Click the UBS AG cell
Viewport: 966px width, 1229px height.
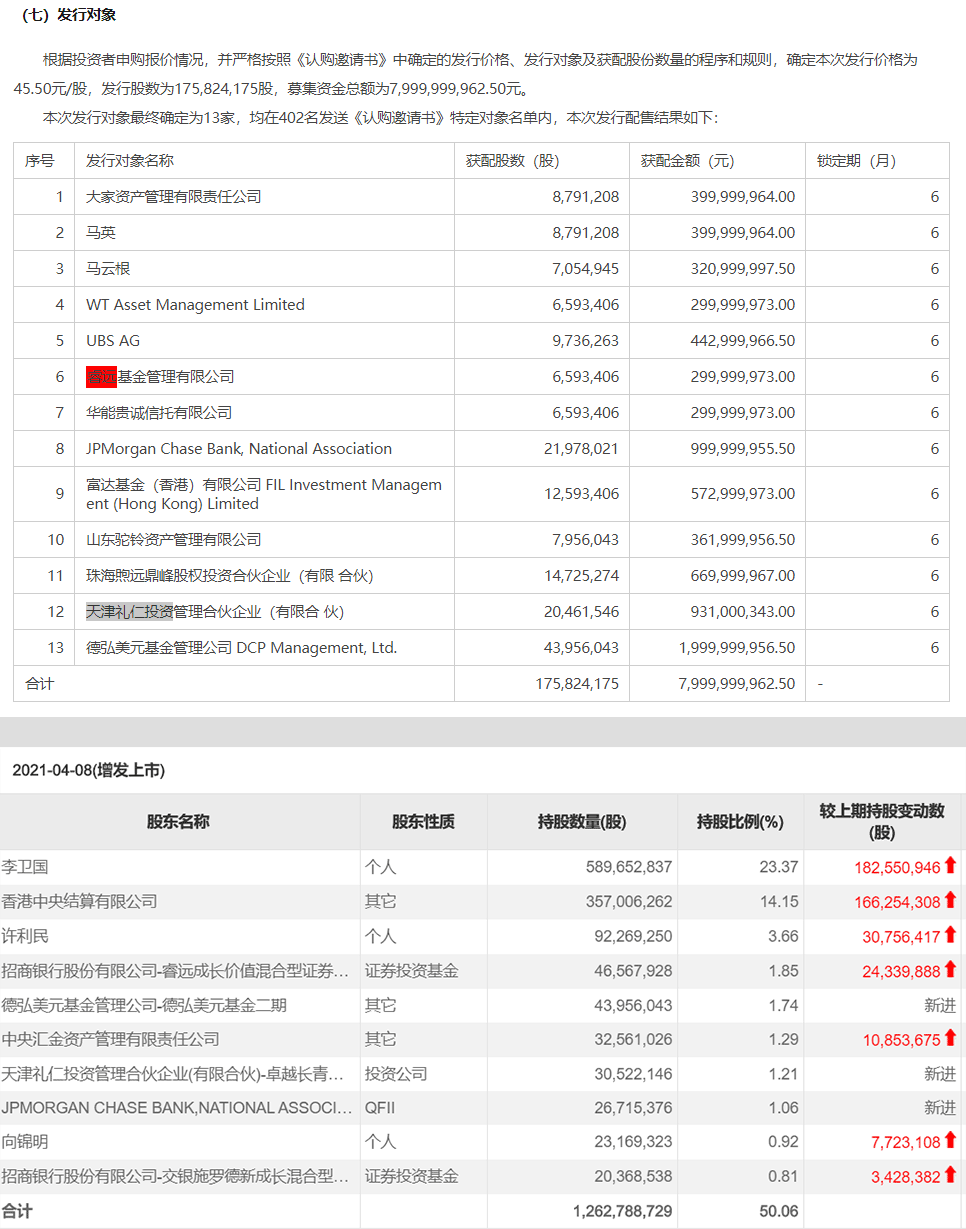113,341
